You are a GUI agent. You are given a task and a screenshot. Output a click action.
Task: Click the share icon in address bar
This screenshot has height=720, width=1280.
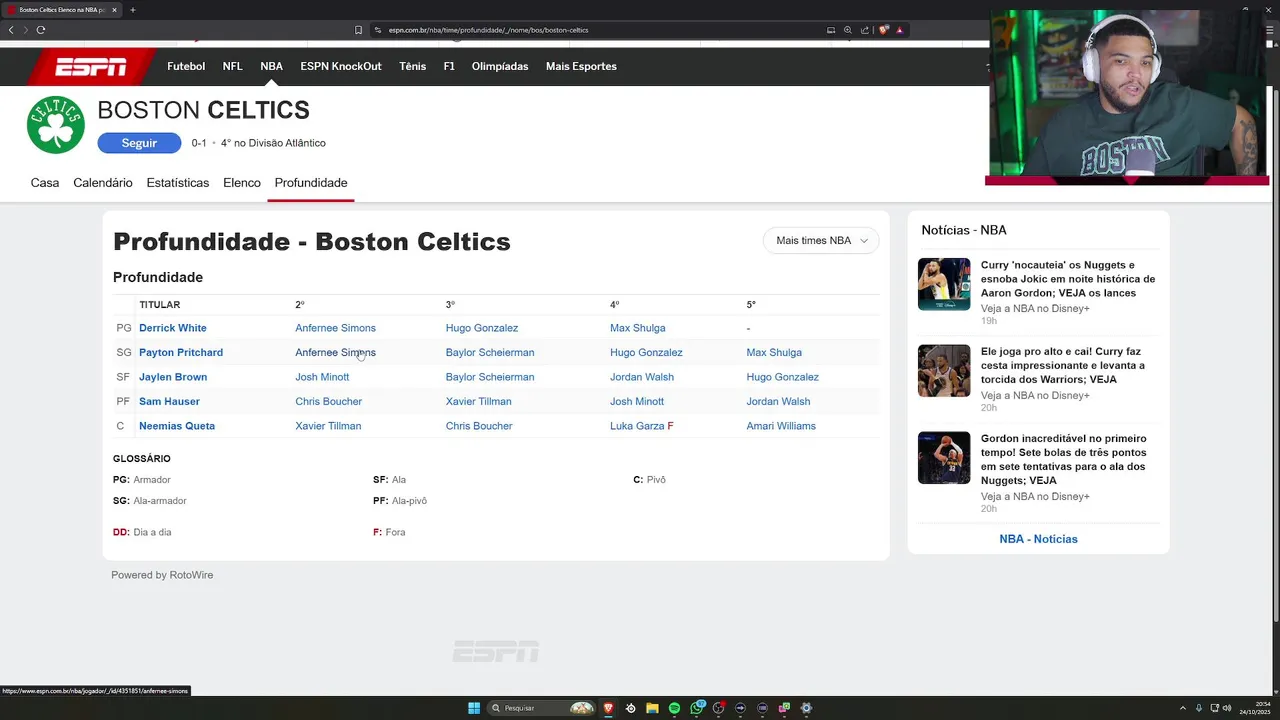pos(865,30)
